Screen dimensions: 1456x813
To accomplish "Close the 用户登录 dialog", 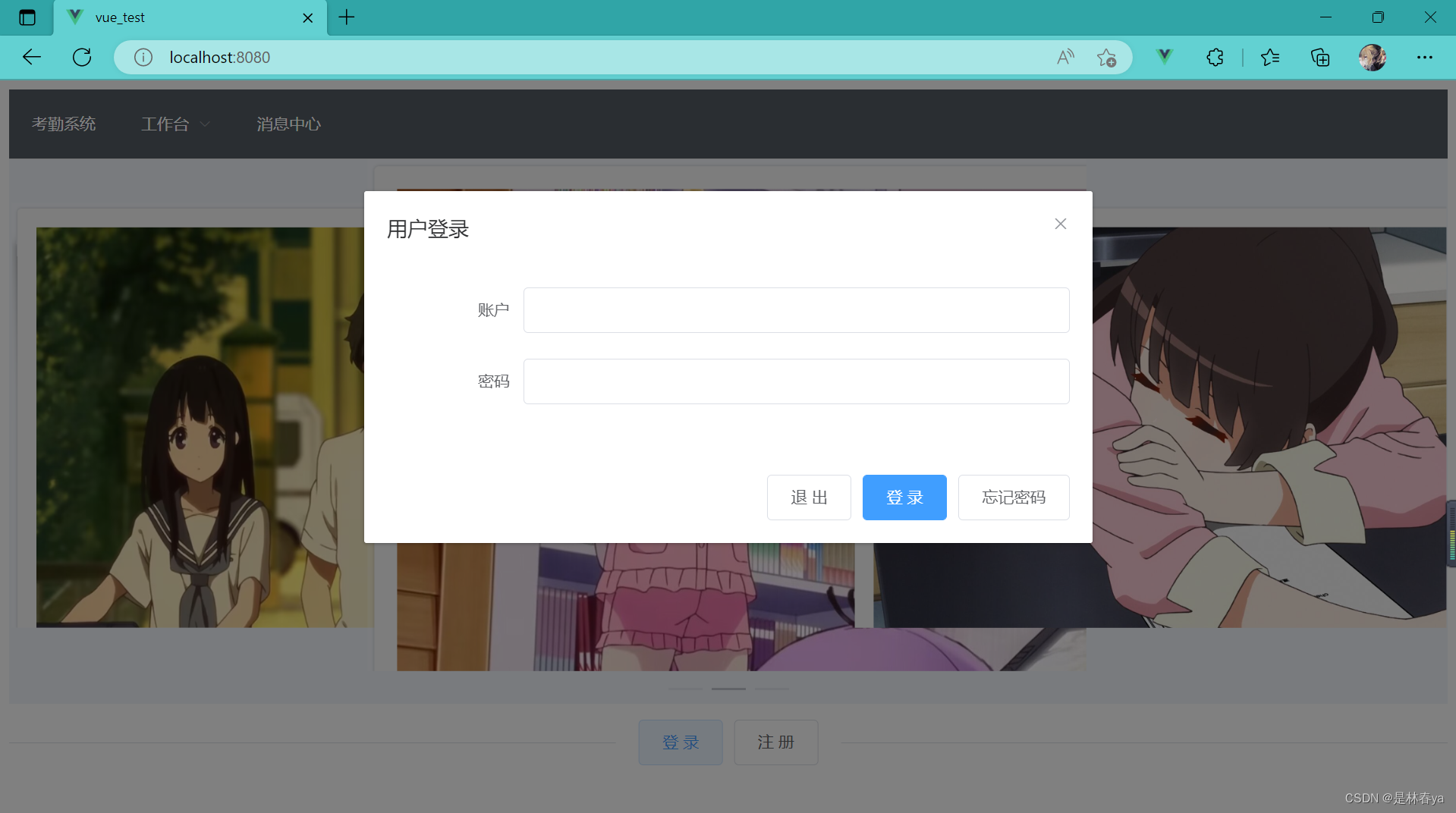I will click(x=1059, y=223).
